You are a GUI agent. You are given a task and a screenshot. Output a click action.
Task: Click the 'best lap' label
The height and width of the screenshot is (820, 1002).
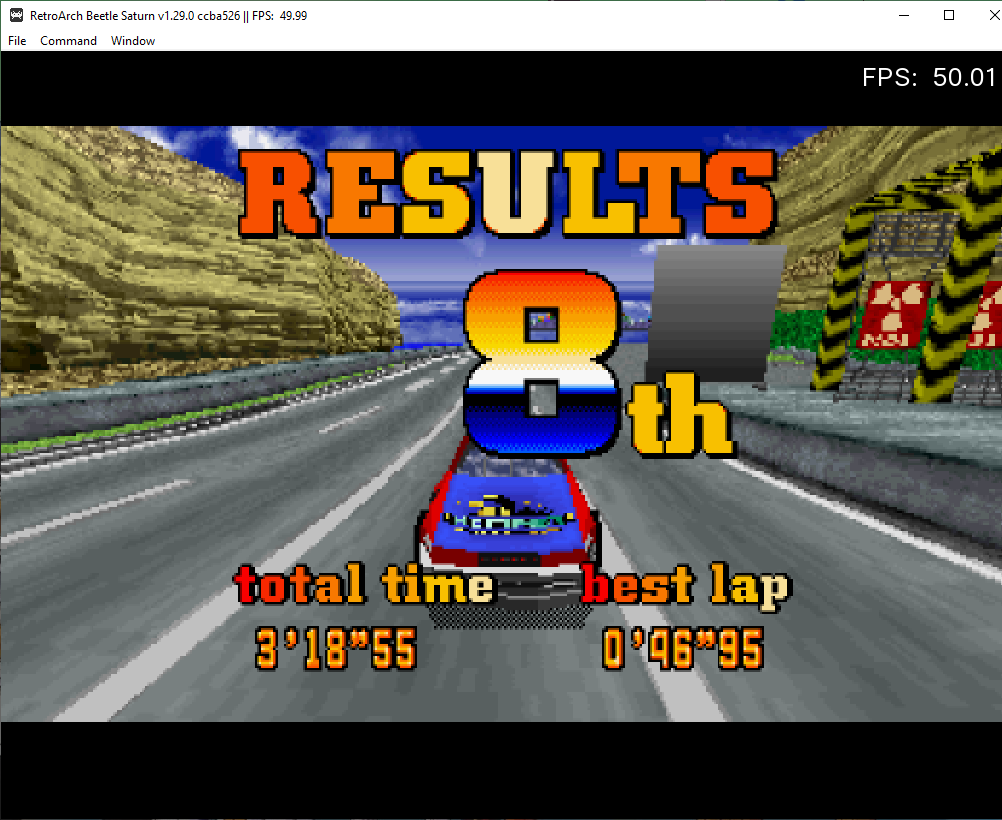(x=685, y=587)
